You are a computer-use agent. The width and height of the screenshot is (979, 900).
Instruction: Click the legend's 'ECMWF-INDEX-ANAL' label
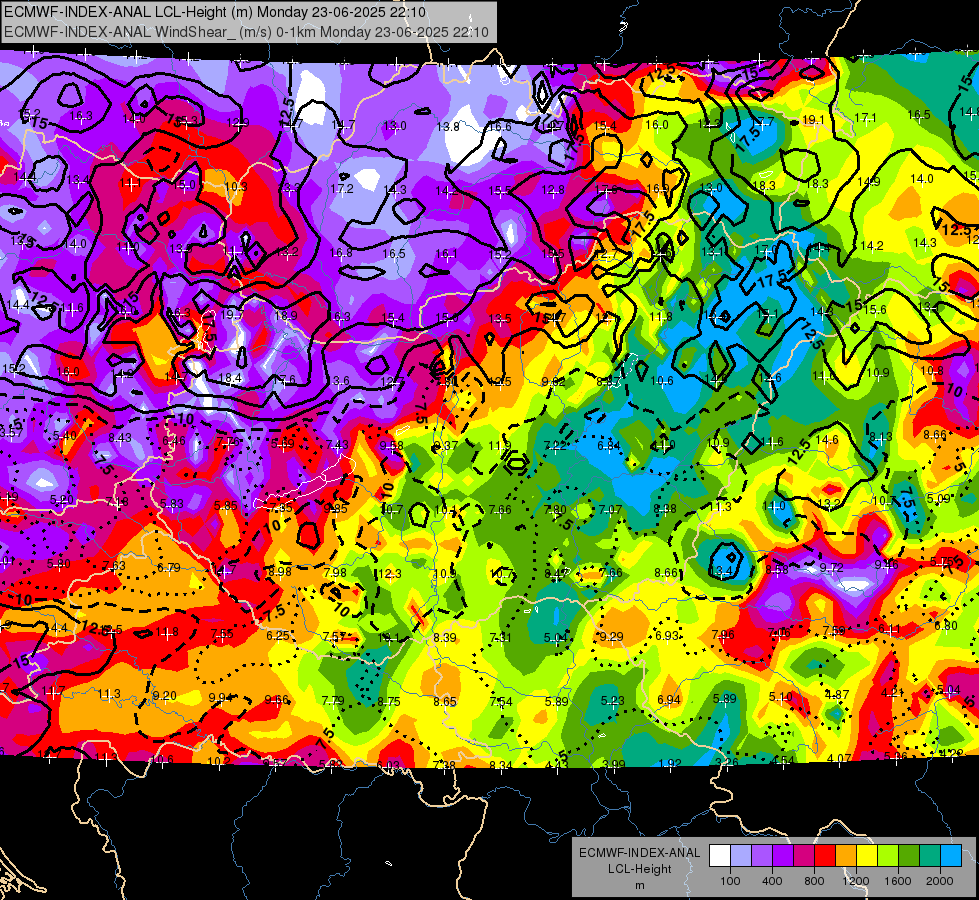pos(639,853)
